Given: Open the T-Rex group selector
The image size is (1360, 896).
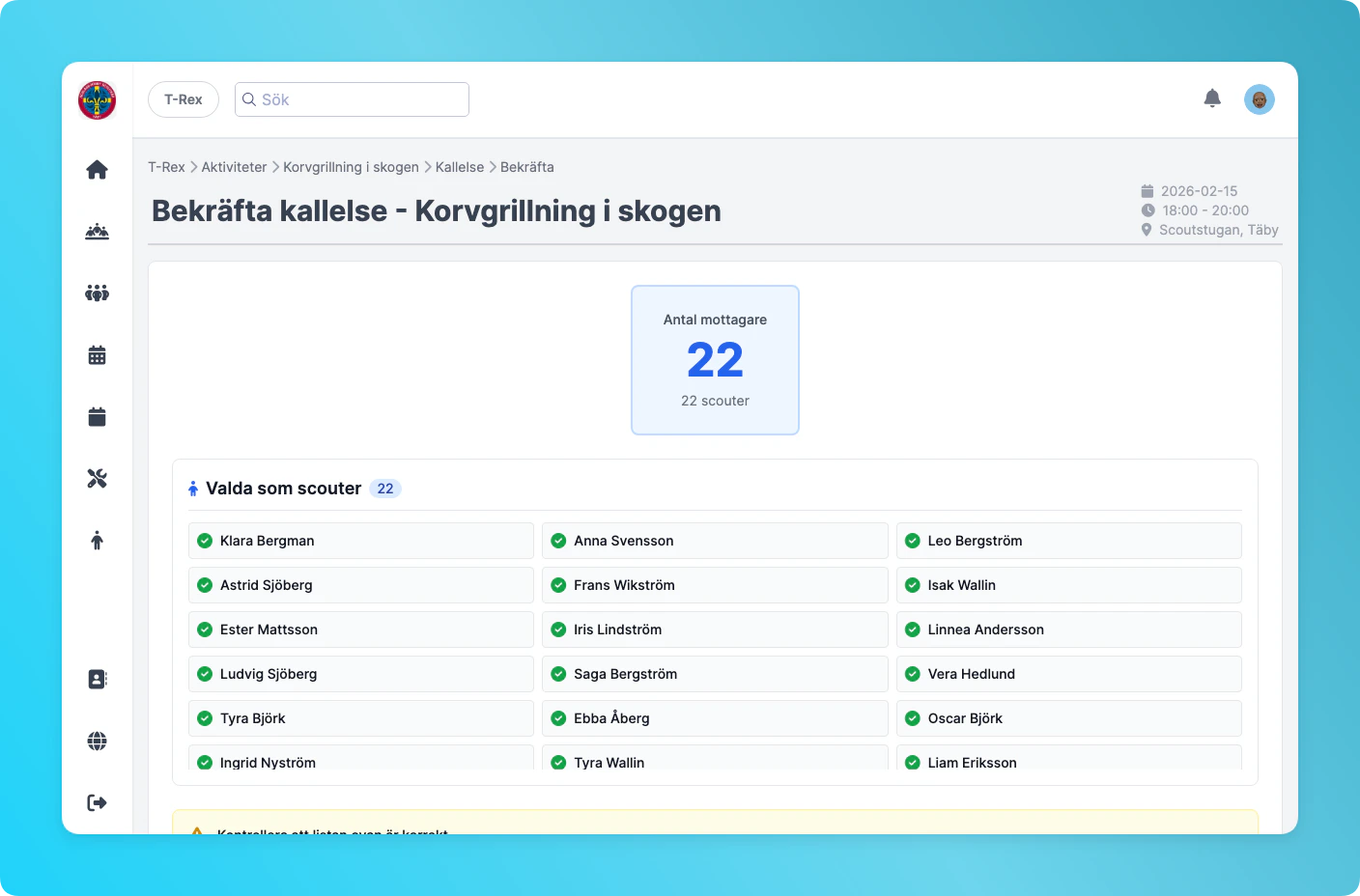Looking at the screenshot, I should coord(183,98).
